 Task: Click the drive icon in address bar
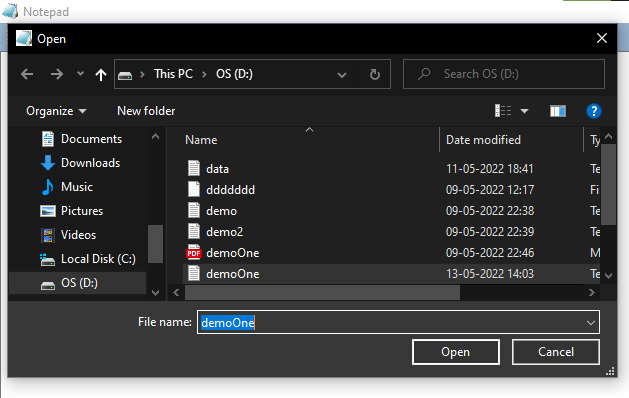[125, 75]
